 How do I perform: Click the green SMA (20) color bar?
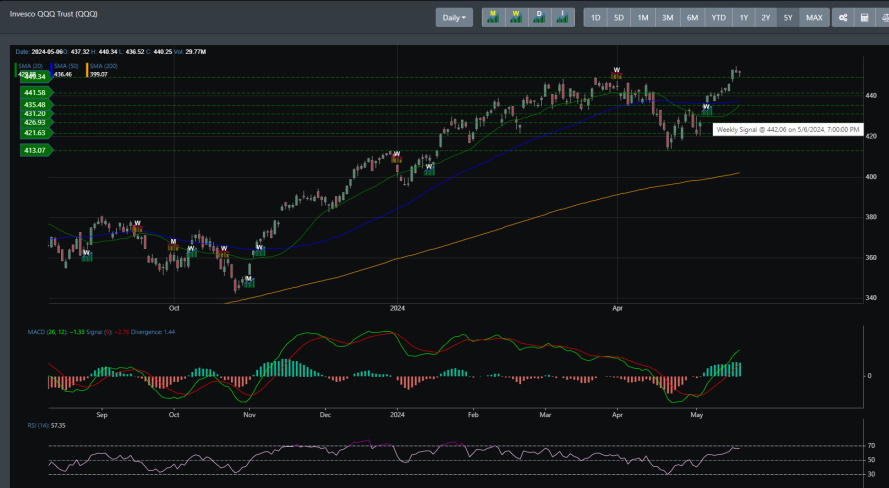(x=16, y=70)
